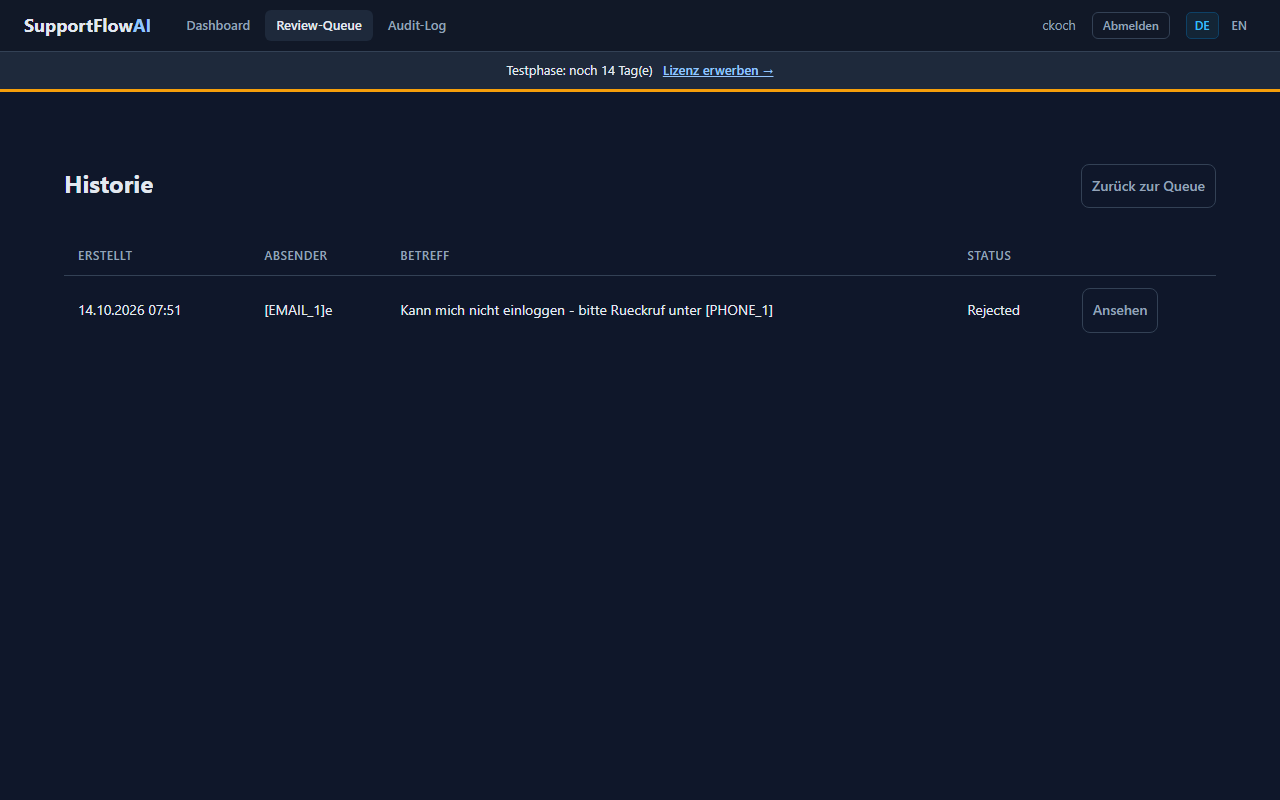Switch language to EN
This screenshot has width=1280, height=800.
pyautogui.click(x=1239, y=26)
